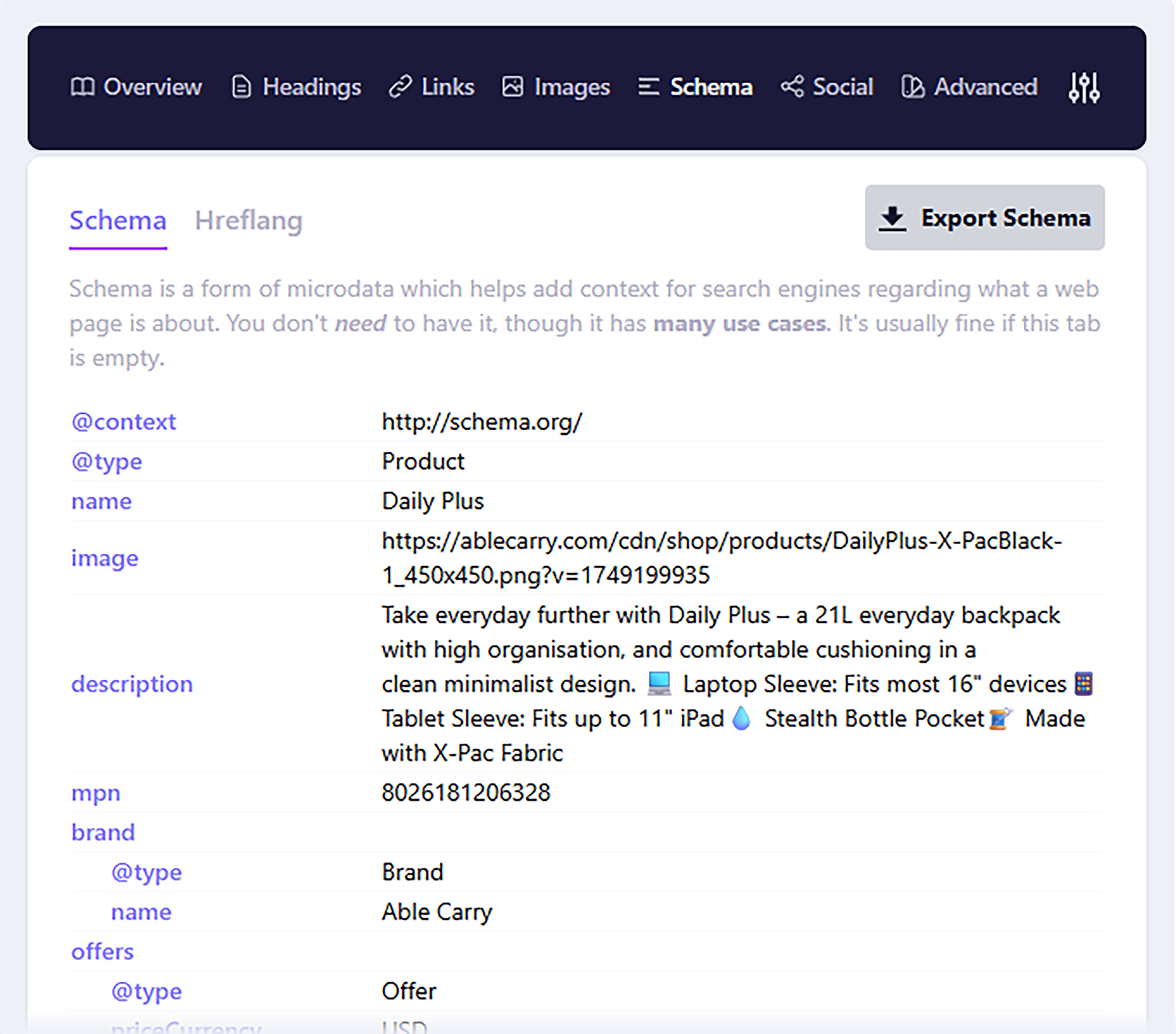Click the Able Carry brand name value

click(x=436, y=911)
